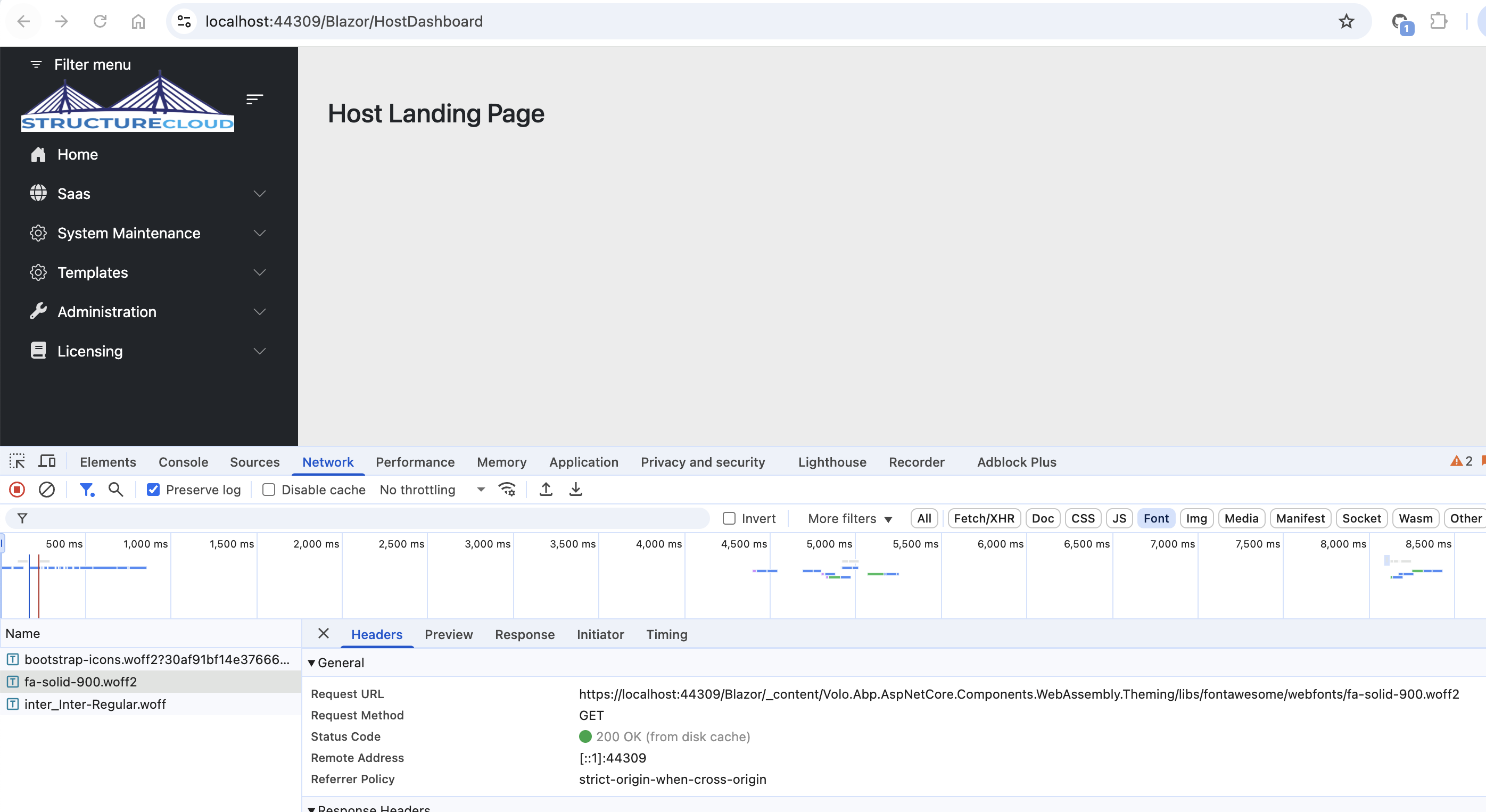The height and width of the screenshot is (812, 1486).
Task: Clear the network log icon
Action: tap(47, 490)
